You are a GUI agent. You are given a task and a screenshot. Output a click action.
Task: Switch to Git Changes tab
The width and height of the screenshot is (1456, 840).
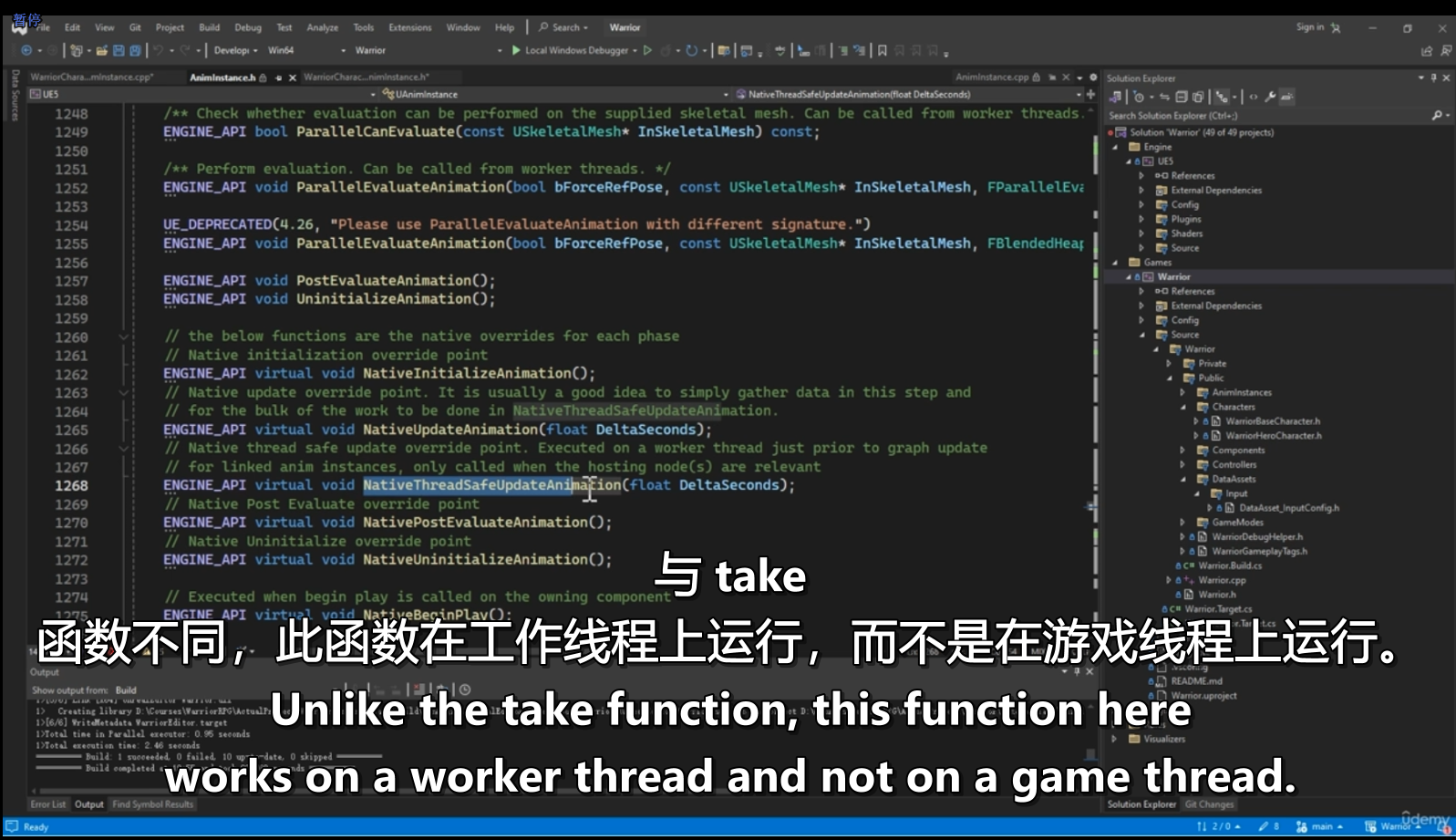(1209, 804)
